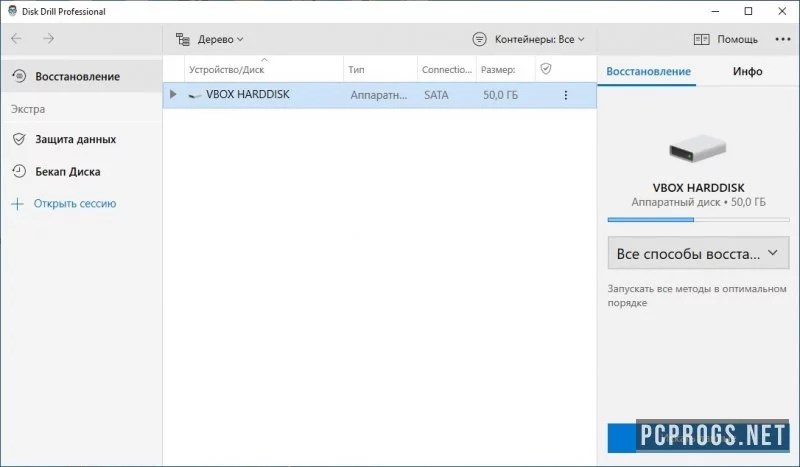Close the Disk Drill window

(782, 11)
